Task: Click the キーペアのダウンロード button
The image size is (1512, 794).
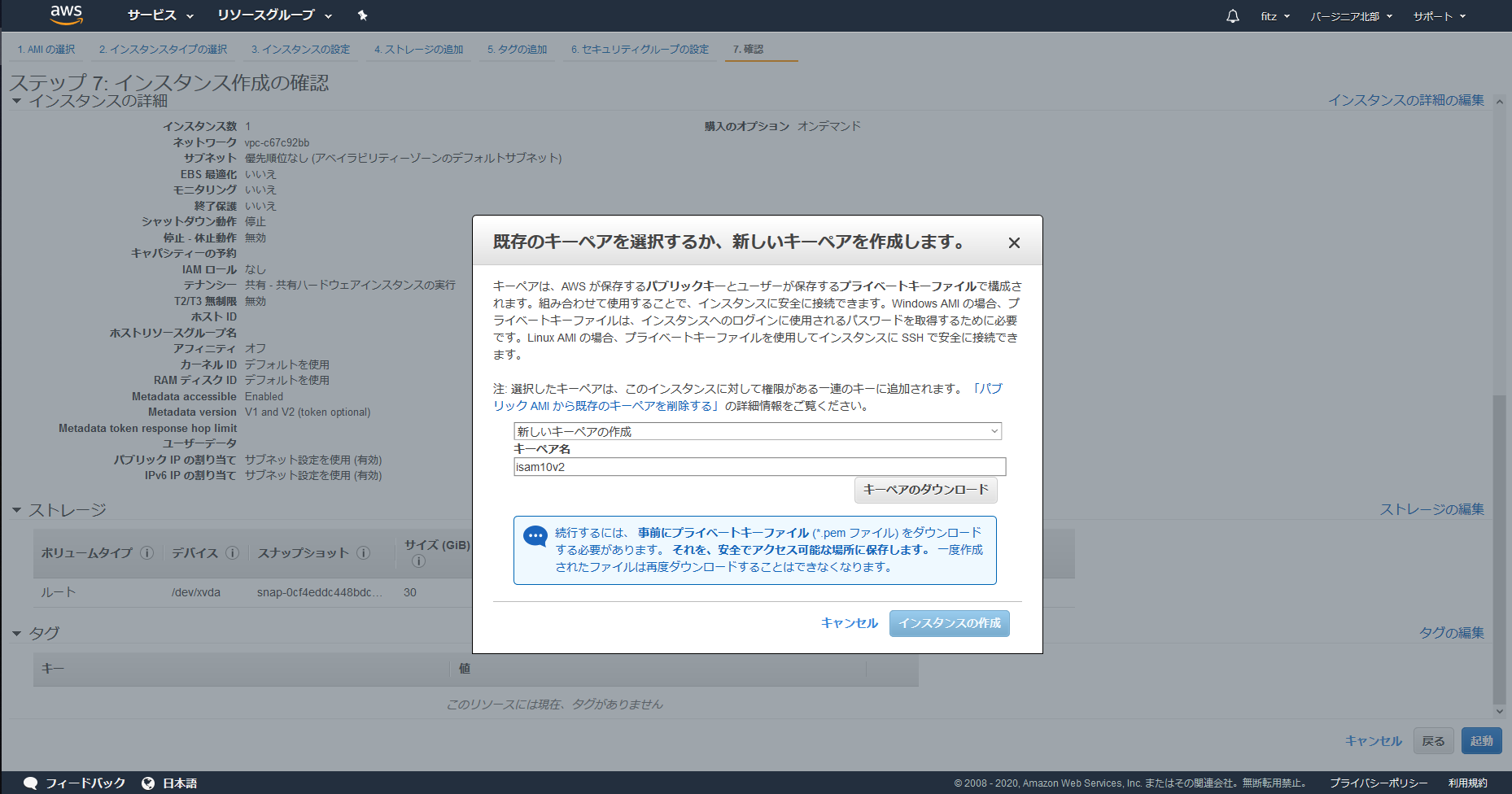Action: [925, 490]
